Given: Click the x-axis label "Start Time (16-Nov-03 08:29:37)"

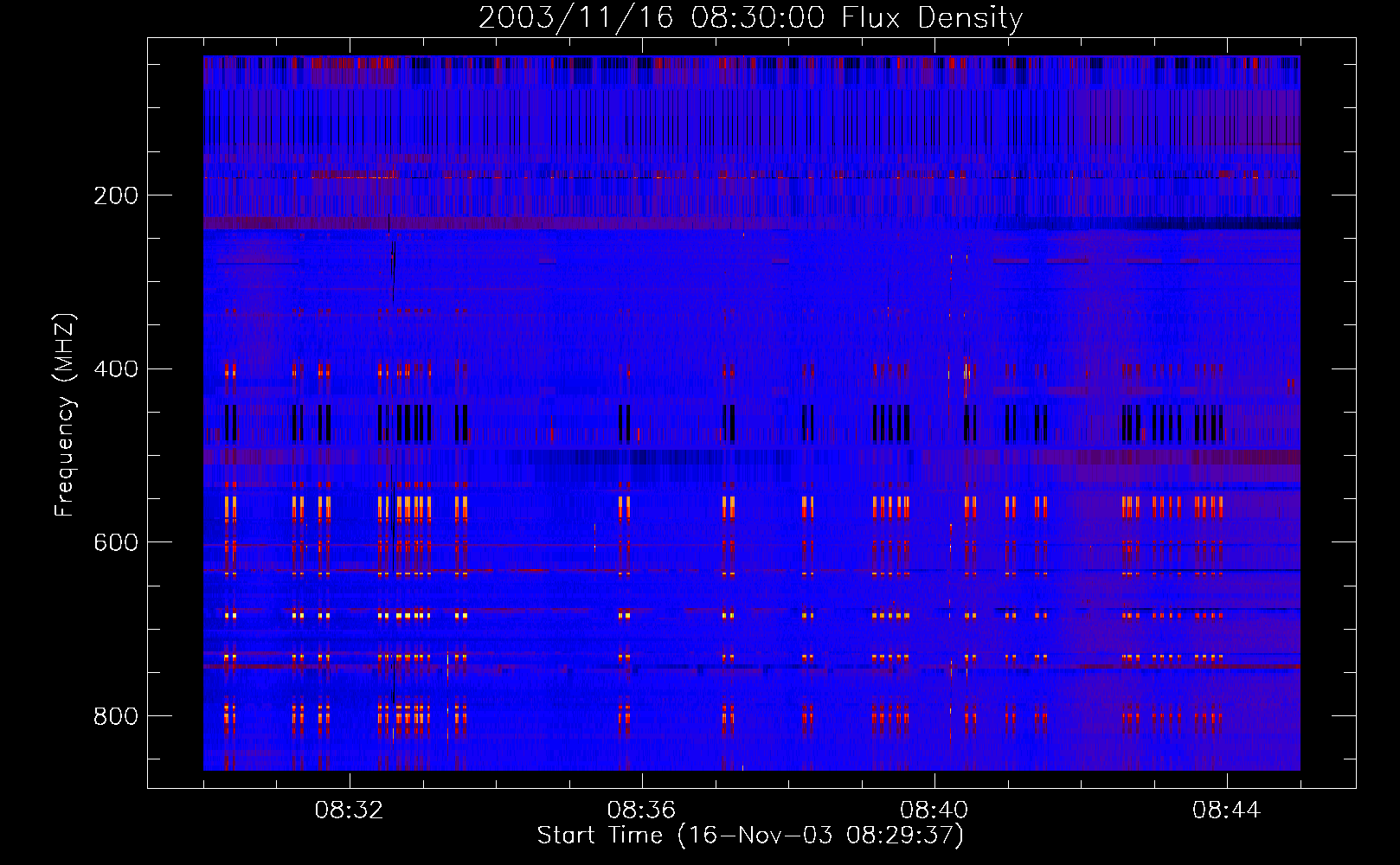Looking at the screenshot, I should [x=750, y=836].
